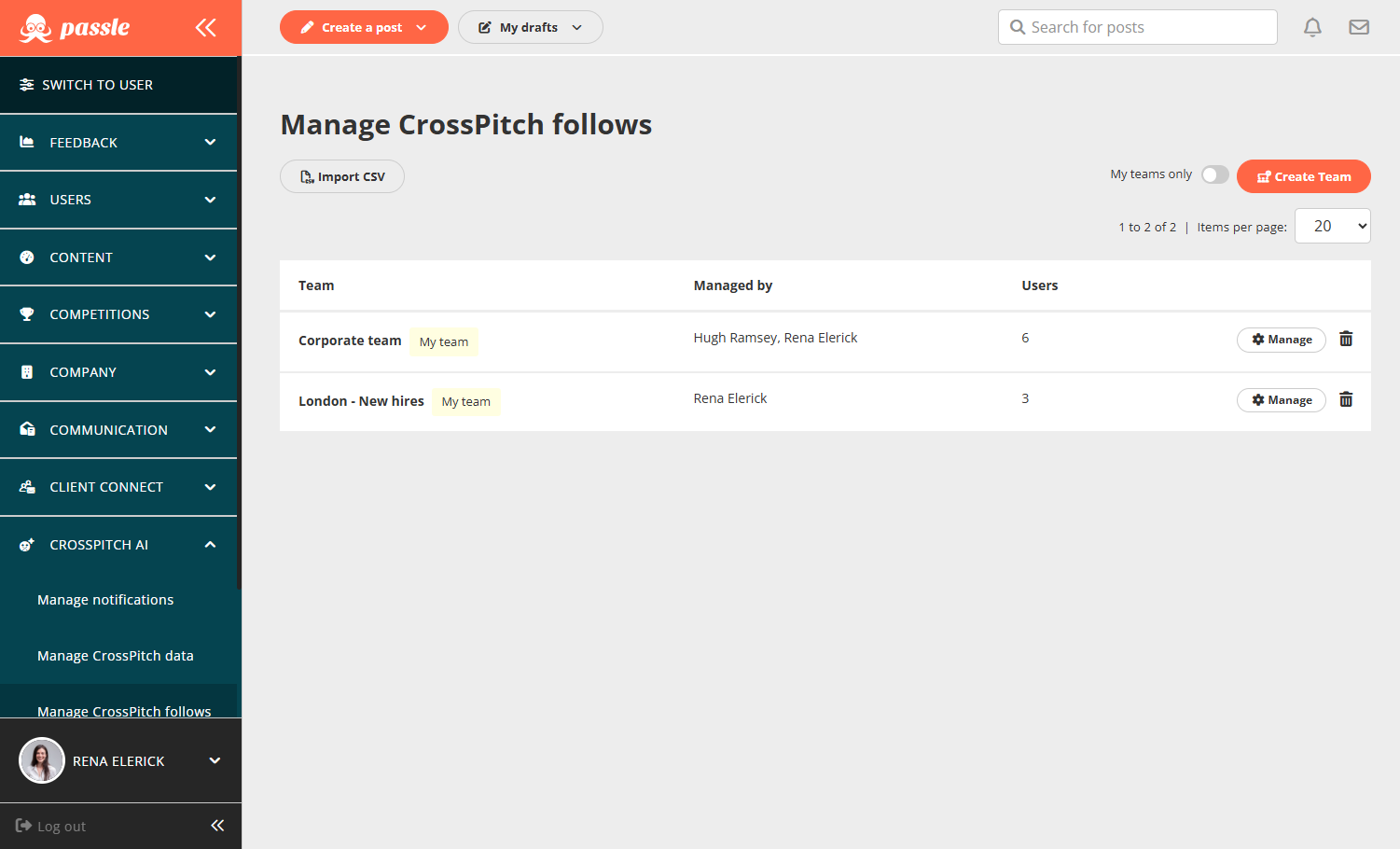Click the Competitions trophy icon
The height and width of the screenshot is (849, 1400).
click(27, 314)
